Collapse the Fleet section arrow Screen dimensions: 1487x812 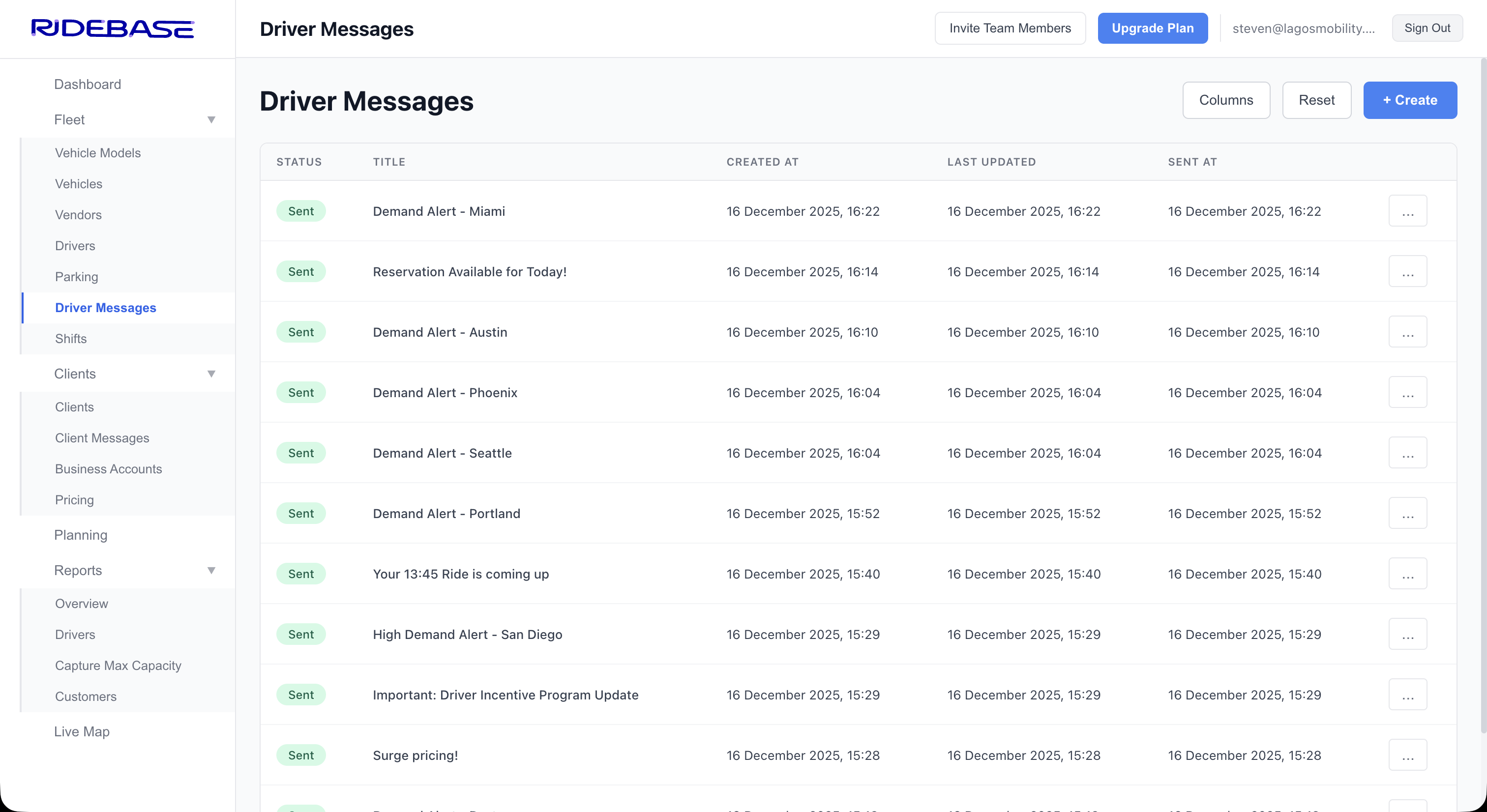tap(211, 120)
